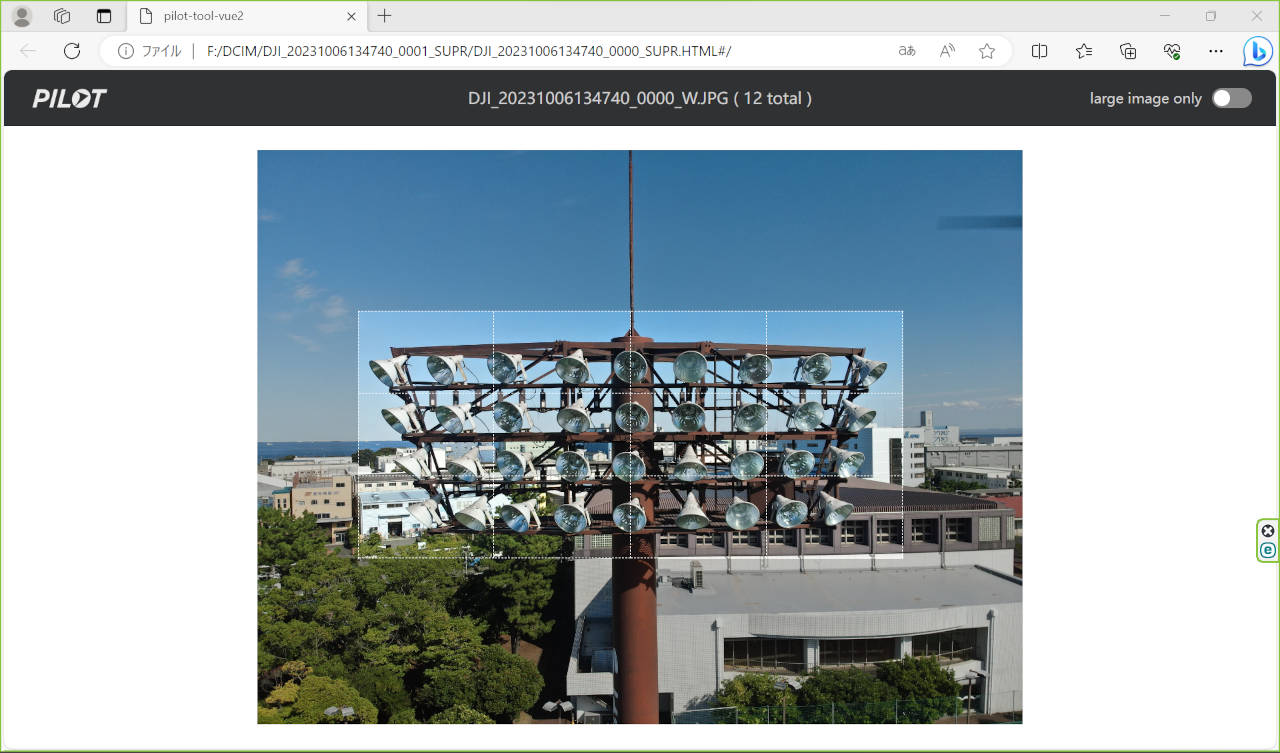This screenshot has width=1280, height=753.
Task: Enter split screen view
Action: pos(1040,51)
